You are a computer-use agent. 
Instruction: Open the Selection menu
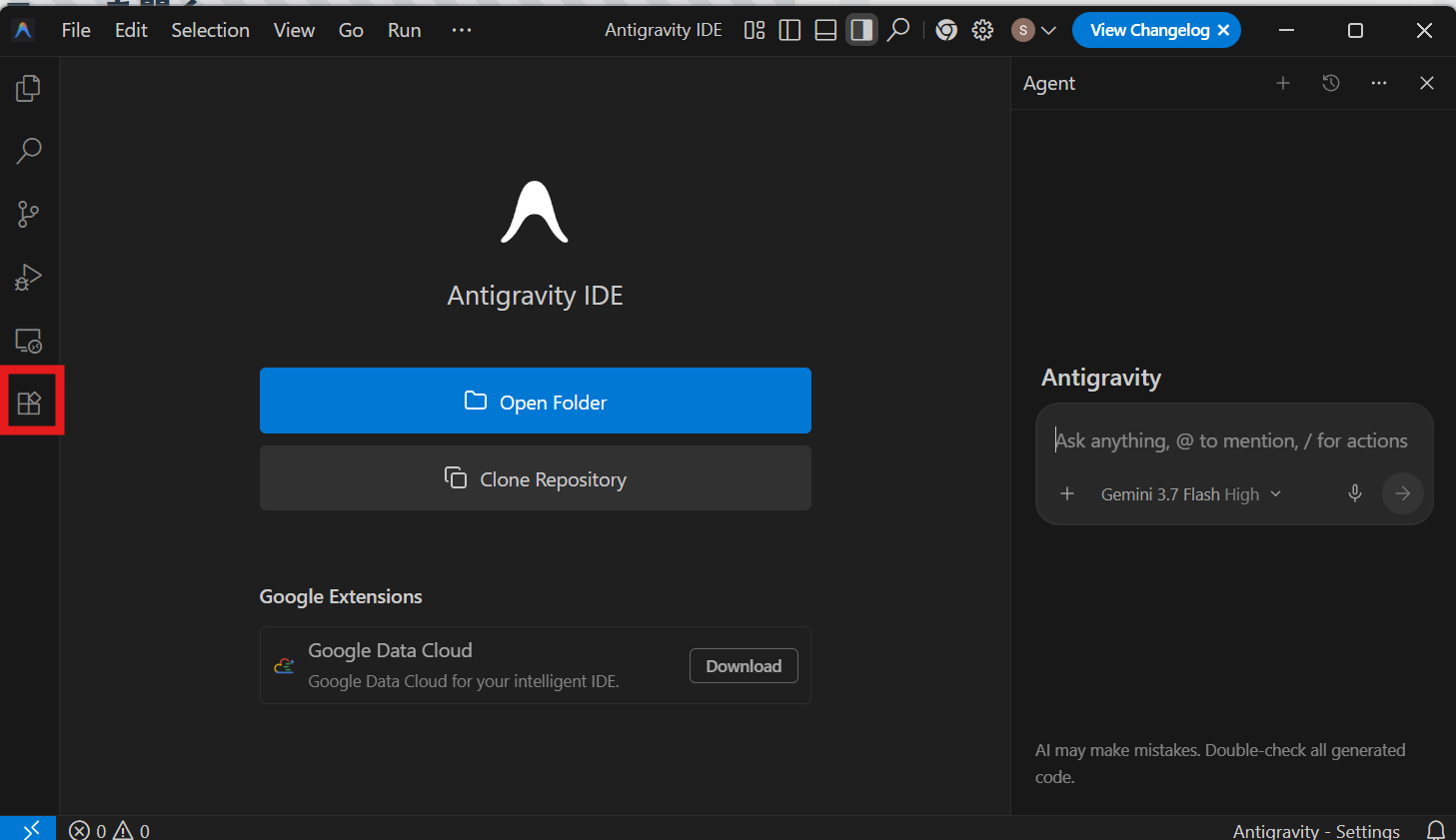click(x=210, y=30)
